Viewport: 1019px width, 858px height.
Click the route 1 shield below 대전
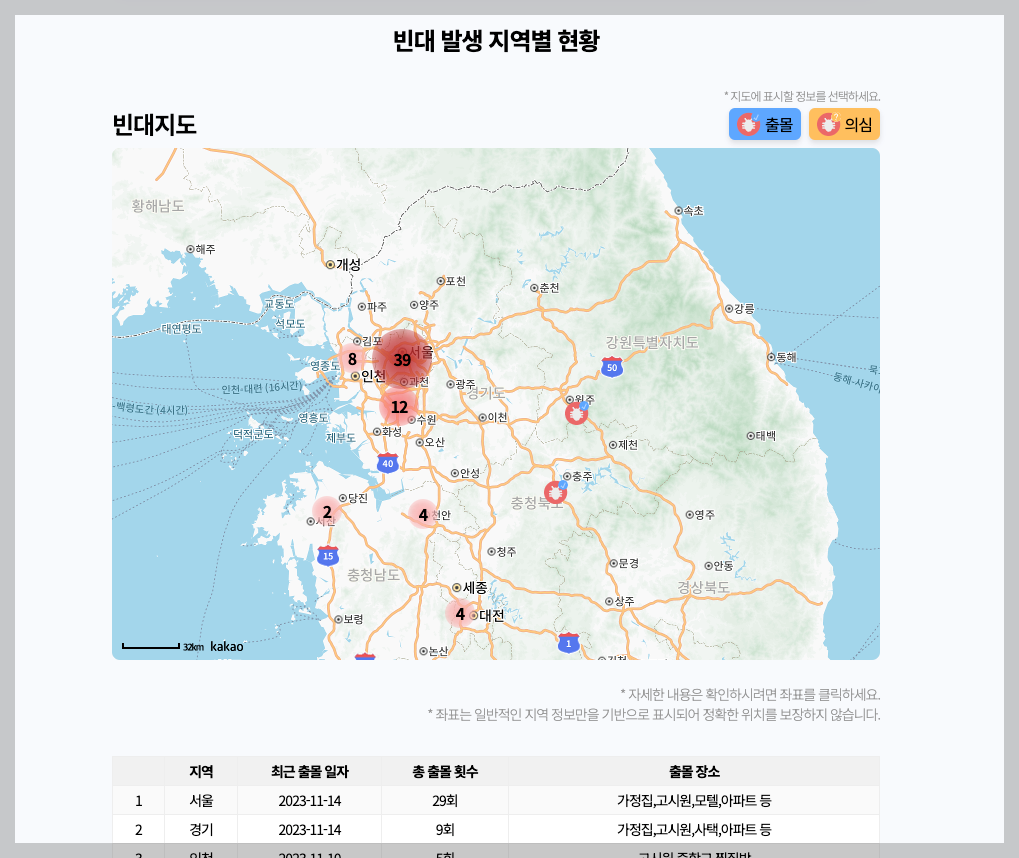click(x=569, y=644)
